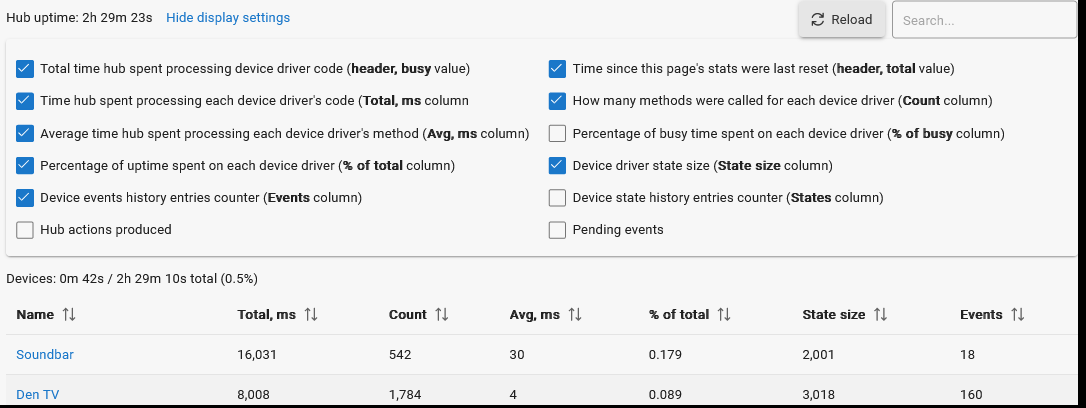Click sort arrows beside Total, ms
The image size is (1086, 408).
point(311,315)
